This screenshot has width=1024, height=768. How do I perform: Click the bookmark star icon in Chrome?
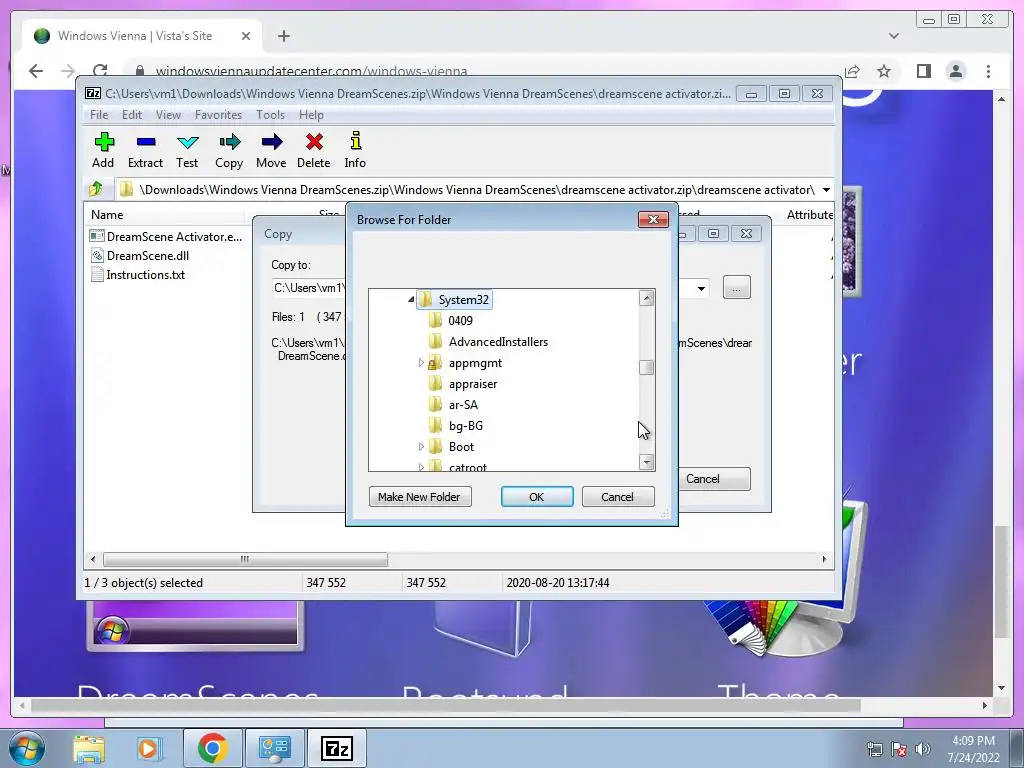pos(884,71)
